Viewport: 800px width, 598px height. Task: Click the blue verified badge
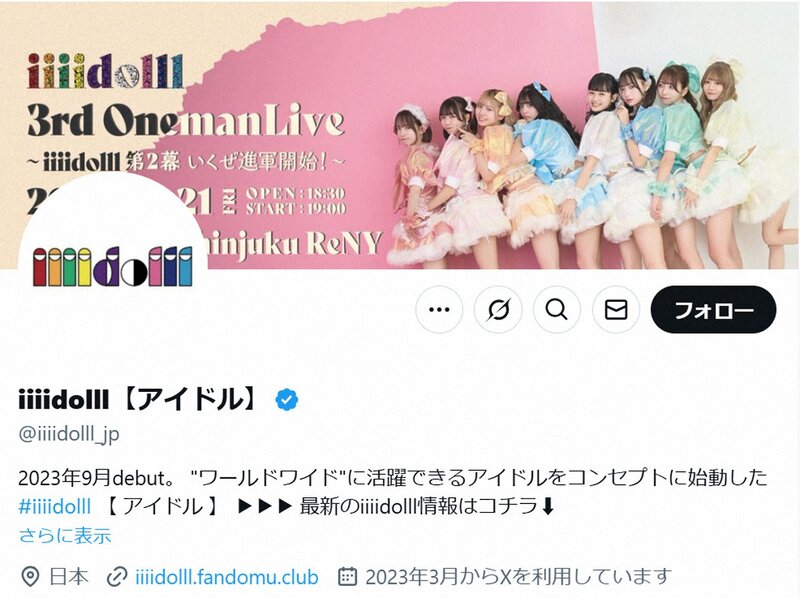coord(287,400)
